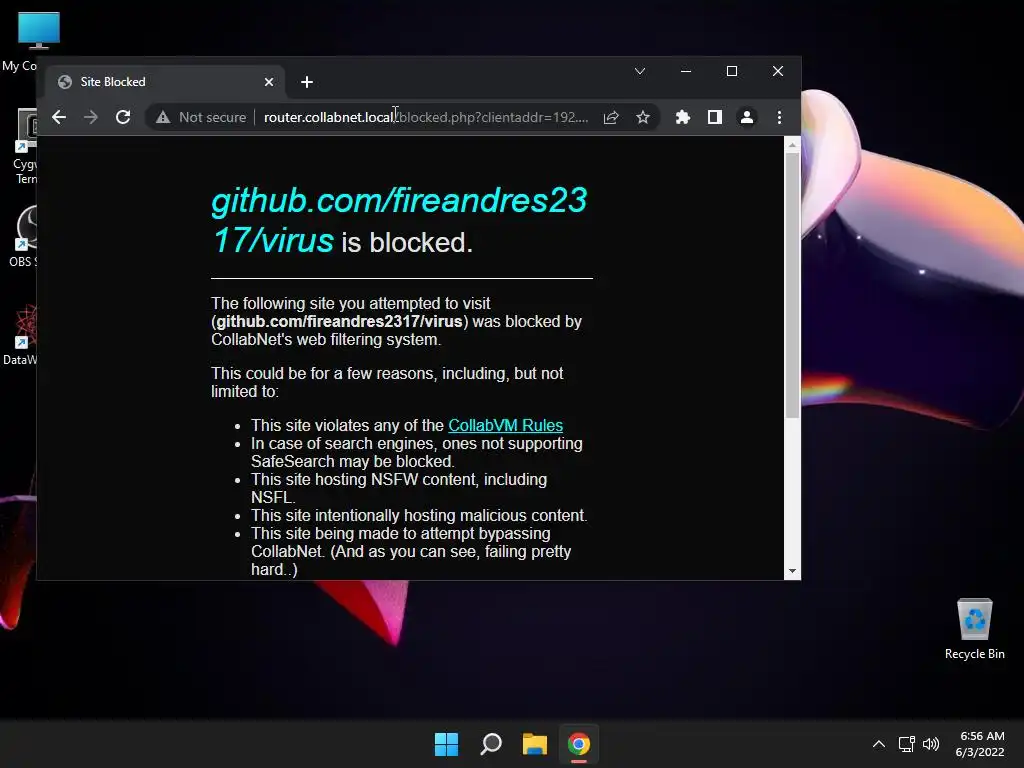
Task: Open the Chrome three-dot menu
Action: [779, 118]
